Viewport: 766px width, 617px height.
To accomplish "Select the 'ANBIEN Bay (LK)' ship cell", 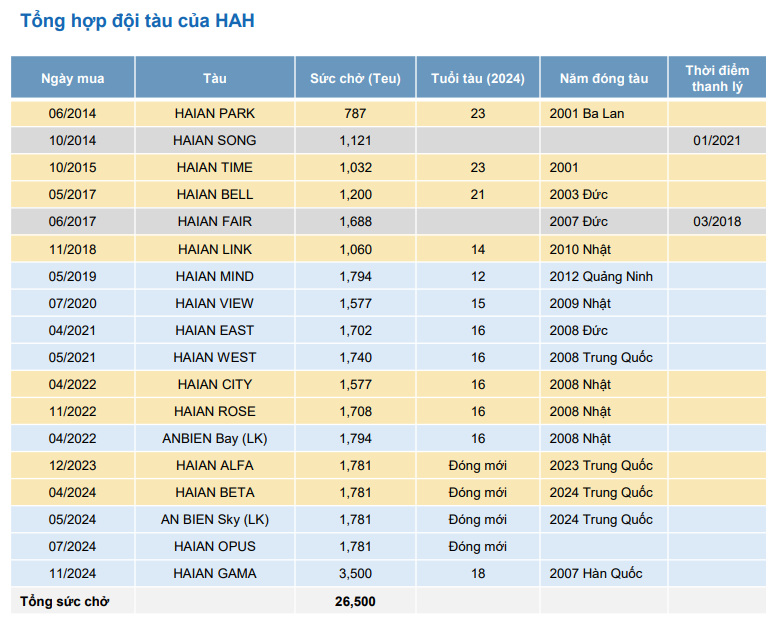I will pyautogui.click(x=215, y=438).
